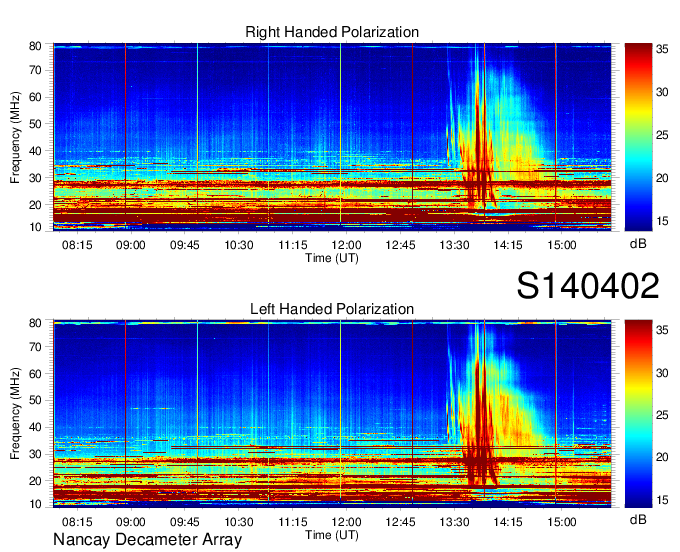Click the "dB" label under the upper color bar
Image resolution: width=680 pixels, height=552 pixels.
point(638,244)
